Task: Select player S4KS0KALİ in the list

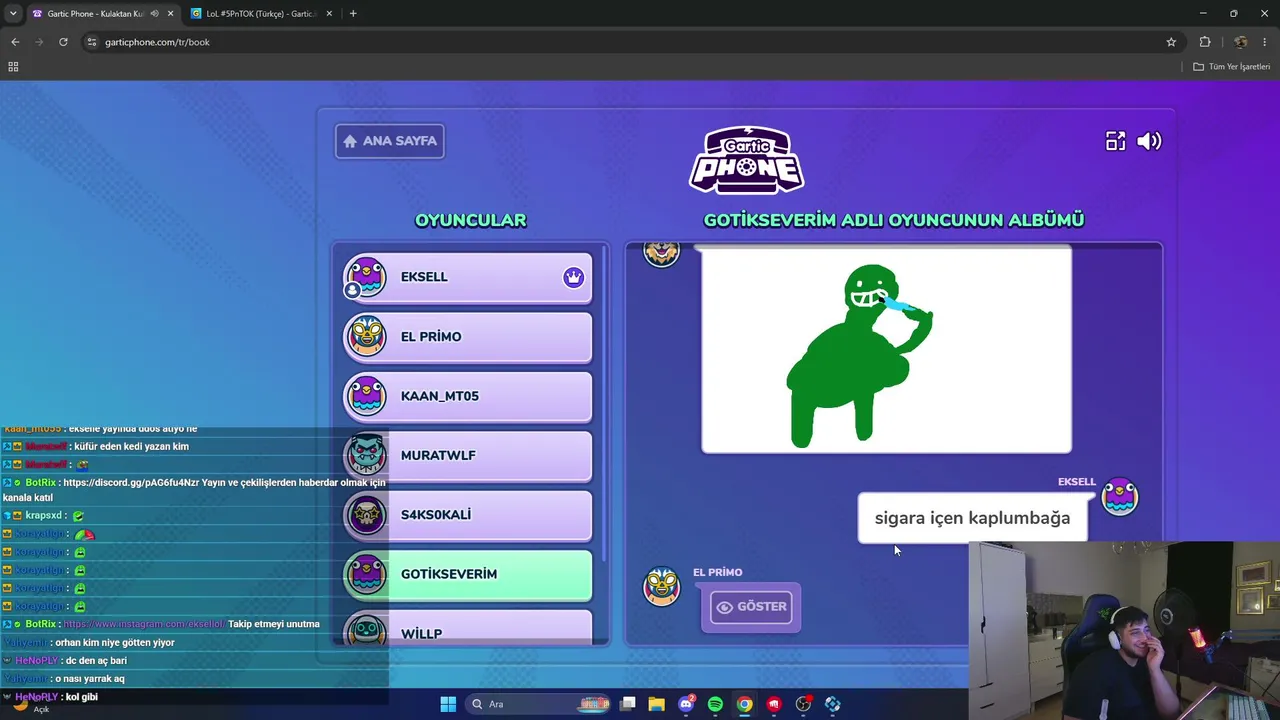Action: click(468, 515)
